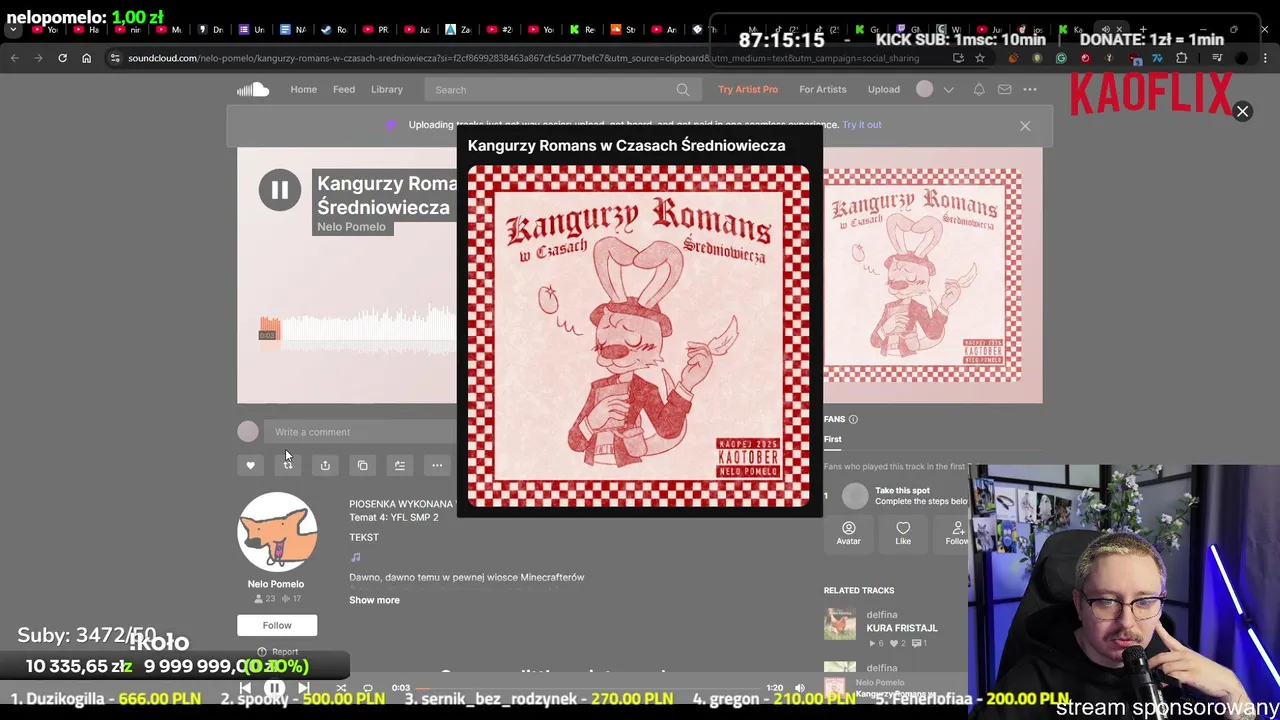Skip to next track in player bar
The width and height of the screenshot is (1280, 720).
tap(303, 688)
